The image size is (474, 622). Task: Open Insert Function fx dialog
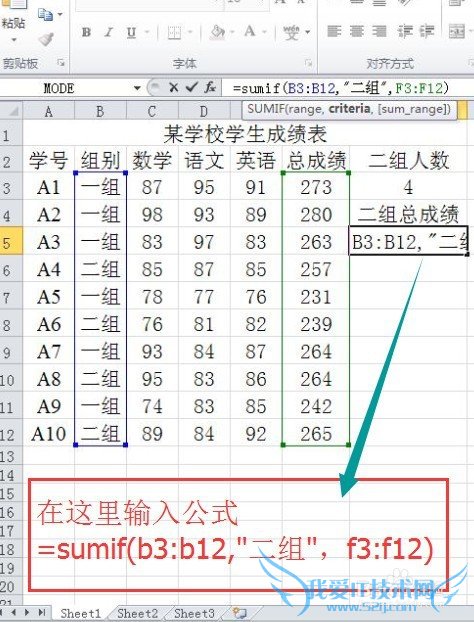click(x=210, y=87)
